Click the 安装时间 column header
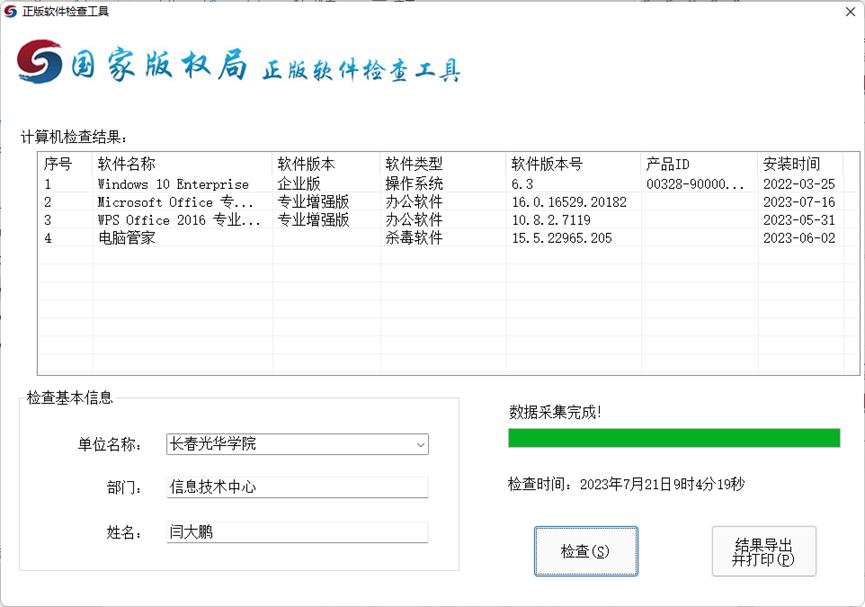The height and width of the screenshot is (607, 865). (800, 164)
